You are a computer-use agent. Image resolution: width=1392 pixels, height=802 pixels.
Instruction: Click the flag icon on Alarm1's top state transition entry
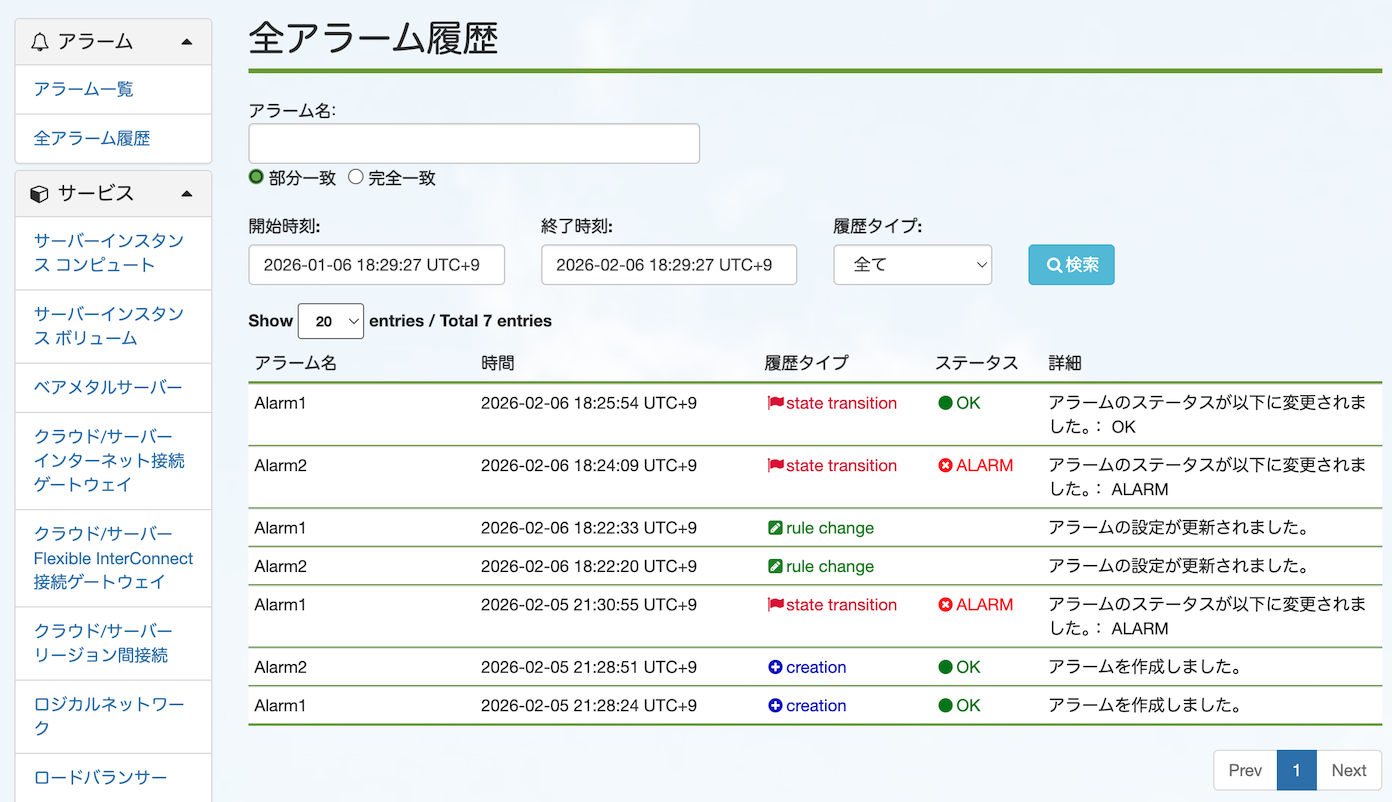(x=775, y=403)
